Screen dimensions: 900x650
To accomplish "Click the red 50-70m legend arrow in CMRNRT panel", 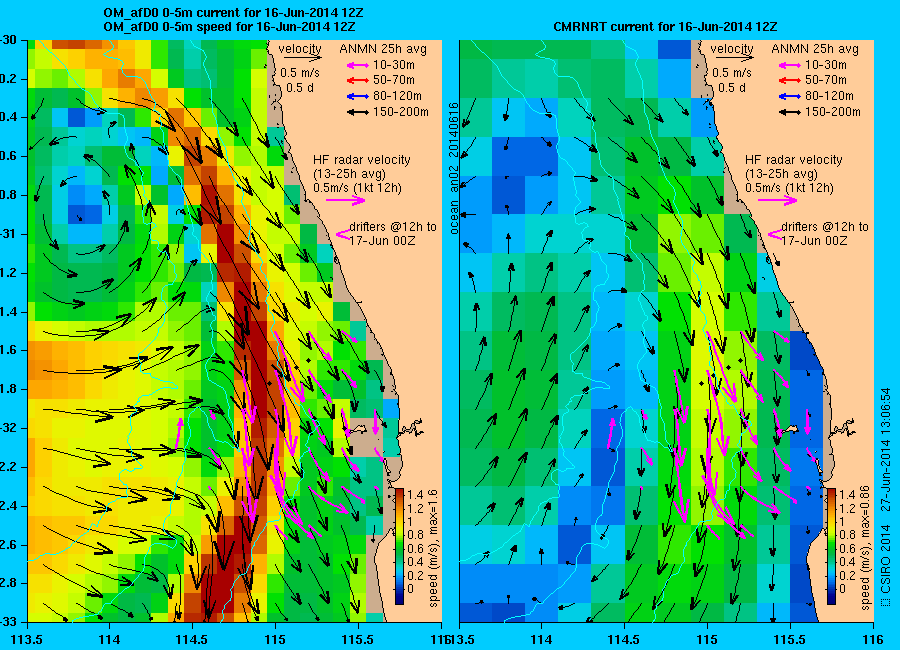I will click(790, 81).
